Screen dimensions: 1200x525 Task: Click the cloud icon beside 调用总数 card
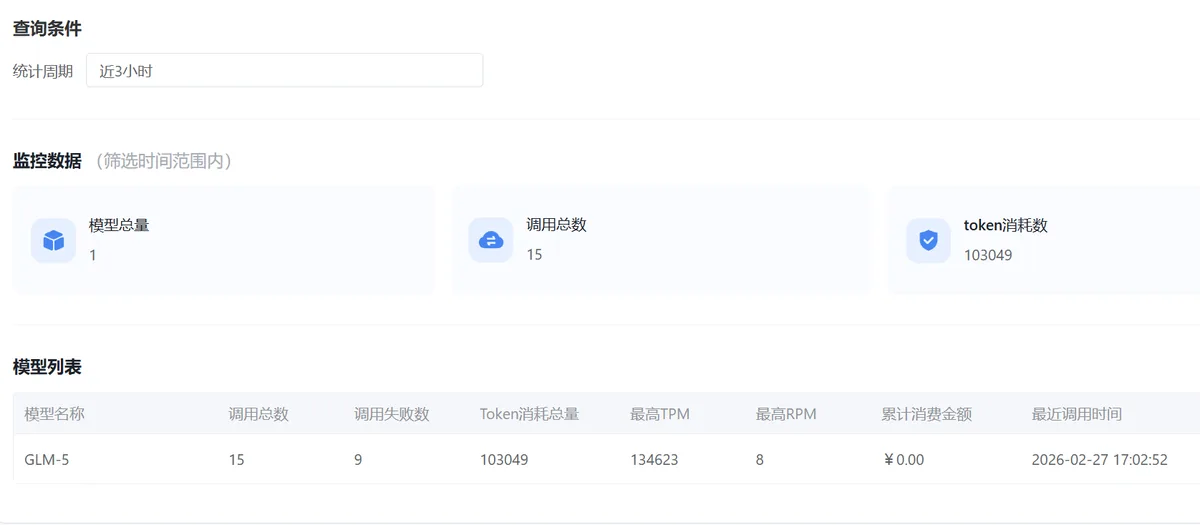491,240
